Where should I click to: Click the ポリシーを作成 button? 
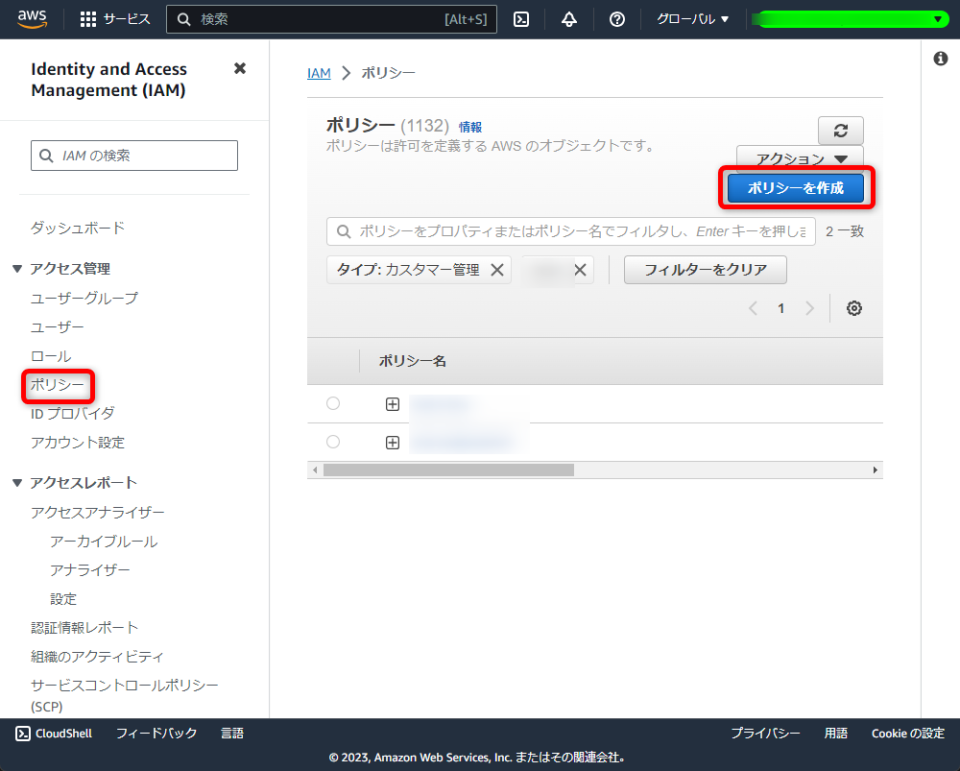click(x=795, y=188)
